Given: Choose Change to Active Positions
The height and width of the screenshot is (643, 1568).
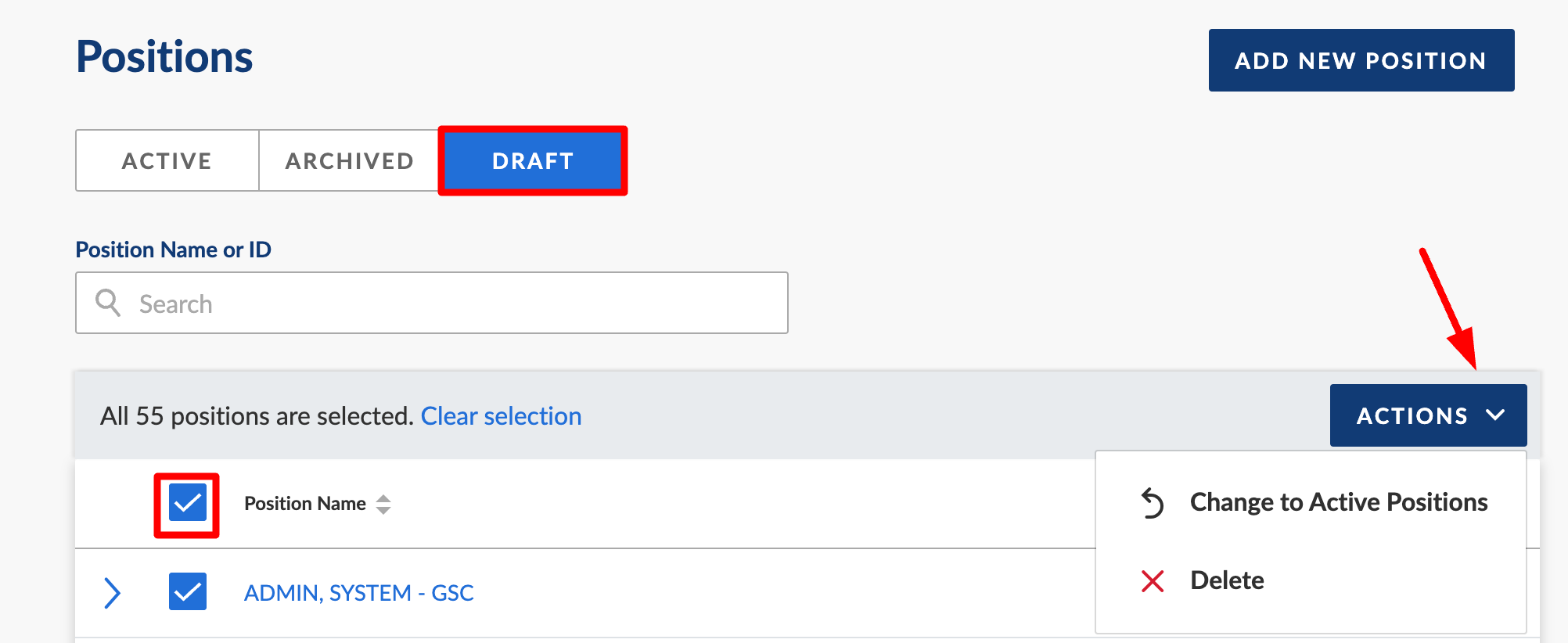Looking at the screenshot, I should pyautogui.click(x=1338, y=502).
